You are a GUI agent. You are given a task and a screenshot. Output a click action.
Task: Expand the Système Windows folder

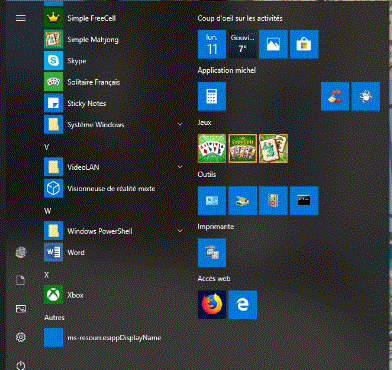pos(115,125)
